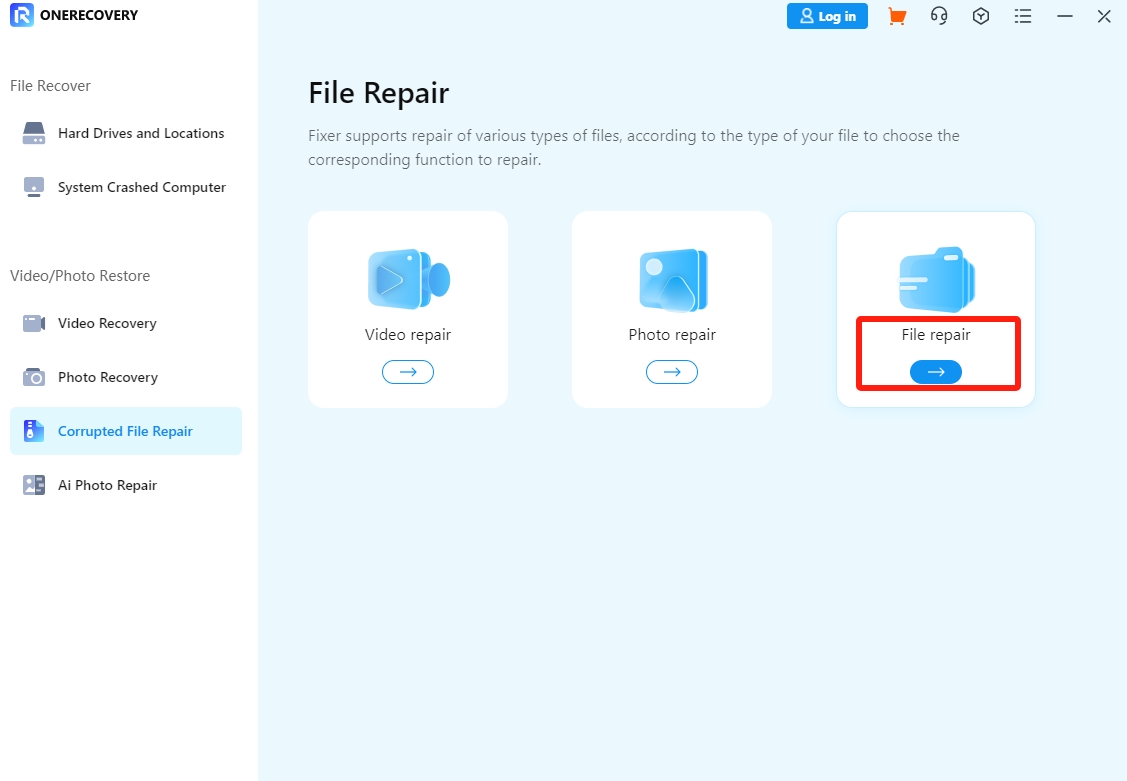
Task: Open Ai Photo Repair
Action: 126,485
